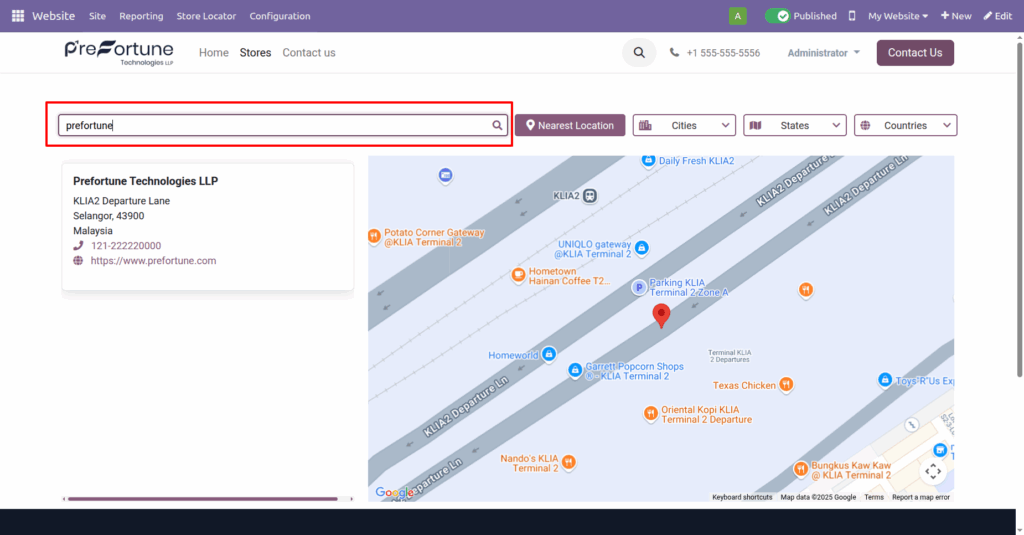1024x535 pixels.
Task: Click the magnifier icon inside store search field
Action: click(497, 125)
